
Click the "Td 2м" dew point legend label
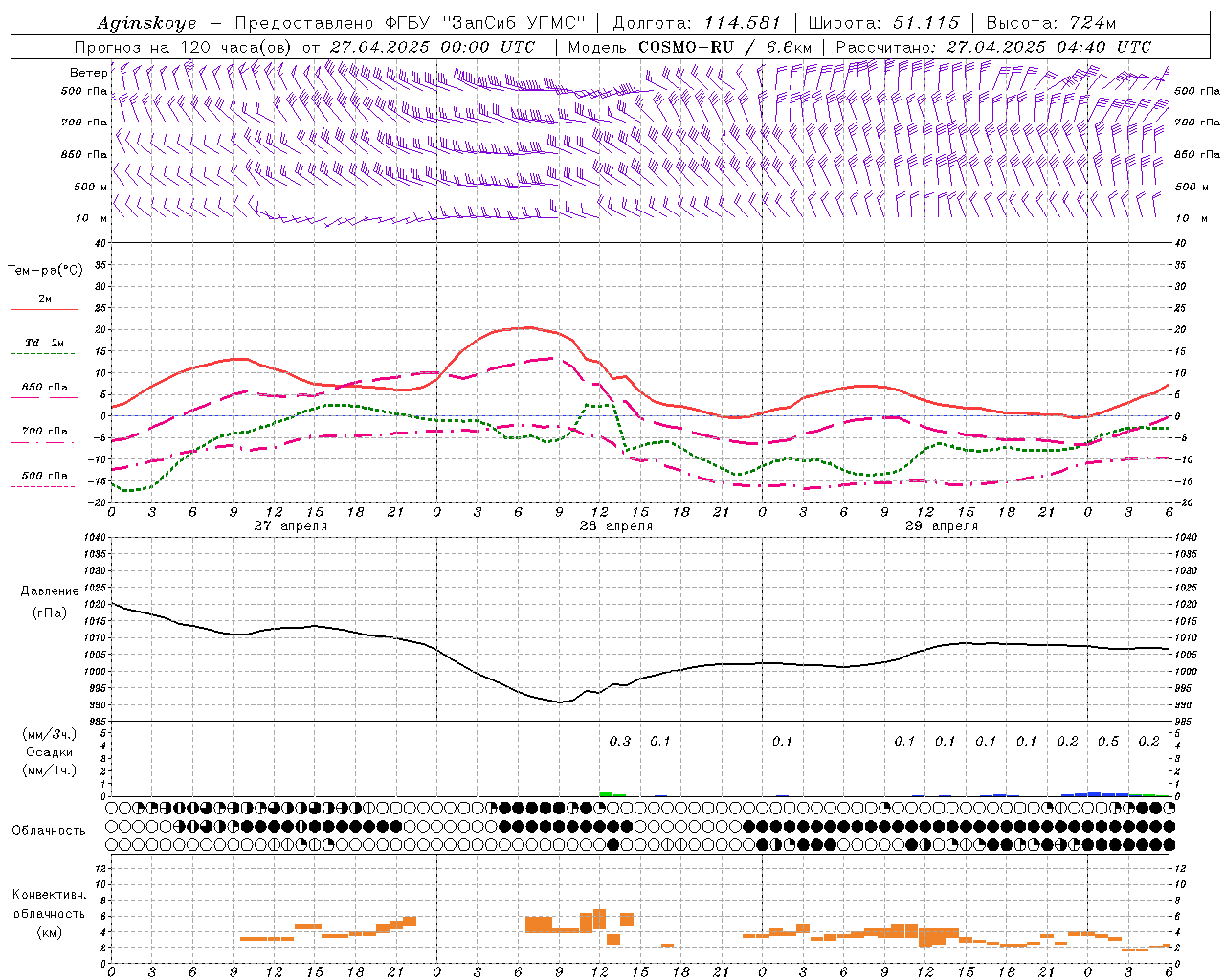[45, 343]
